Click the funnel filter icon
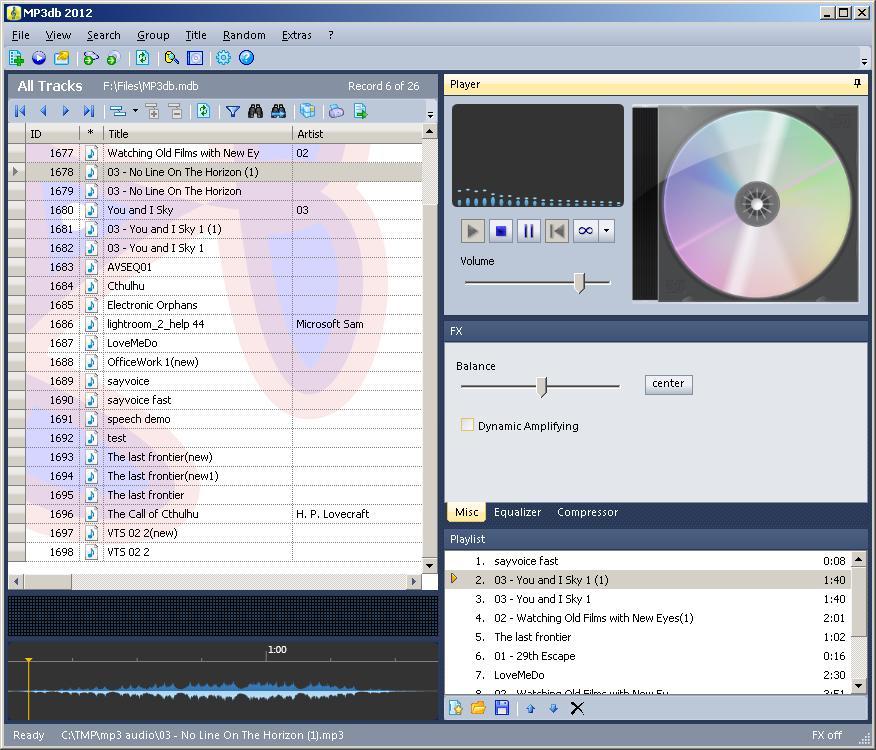 tap(232, 111)
